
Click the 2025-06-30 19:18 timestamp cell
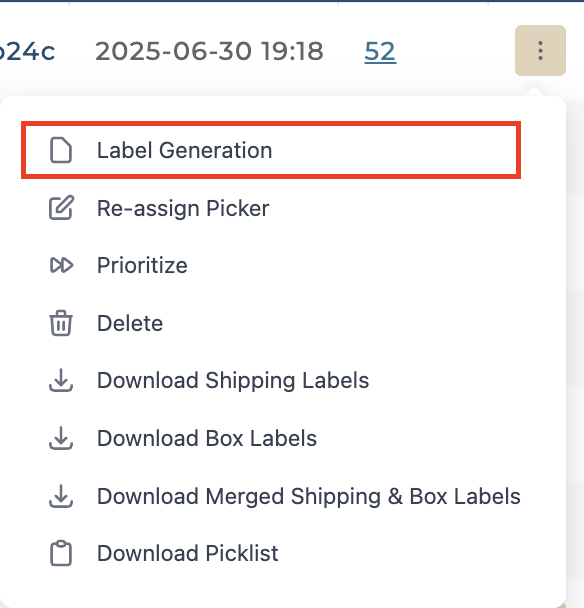click(209, 51)
